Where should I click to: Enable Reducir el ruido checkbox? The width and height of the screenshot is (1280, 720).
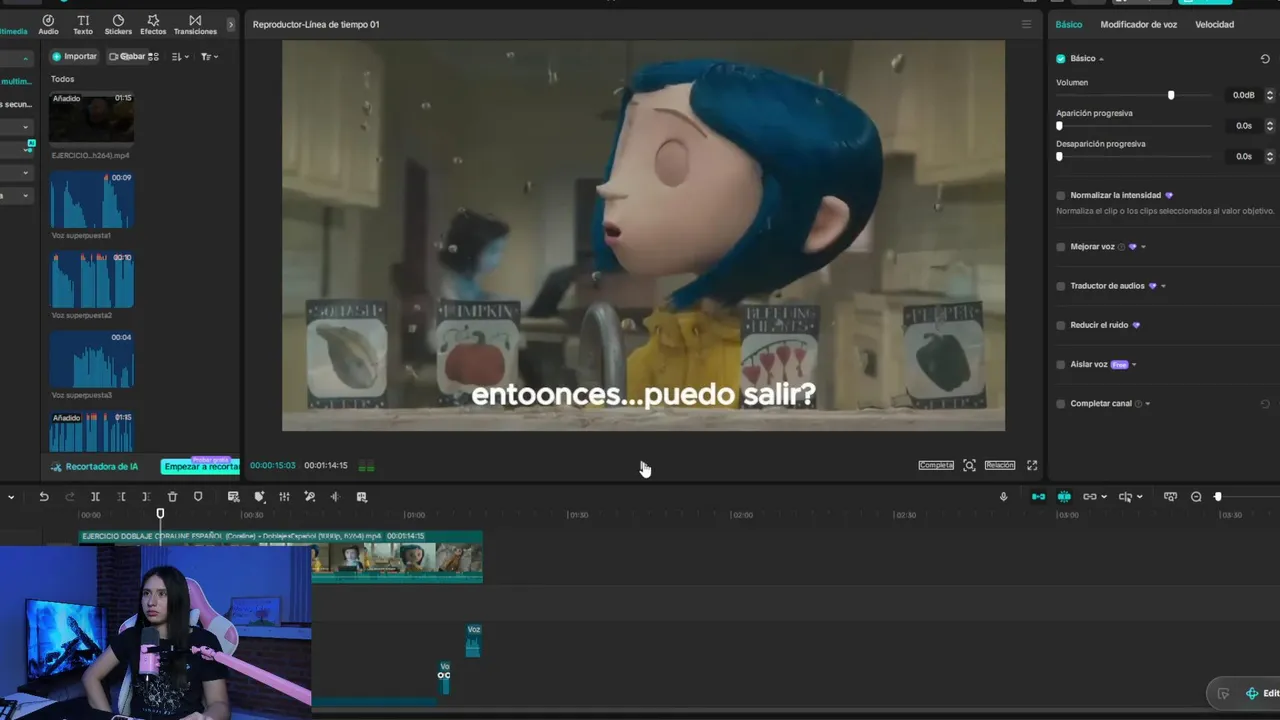point(1061,325)
